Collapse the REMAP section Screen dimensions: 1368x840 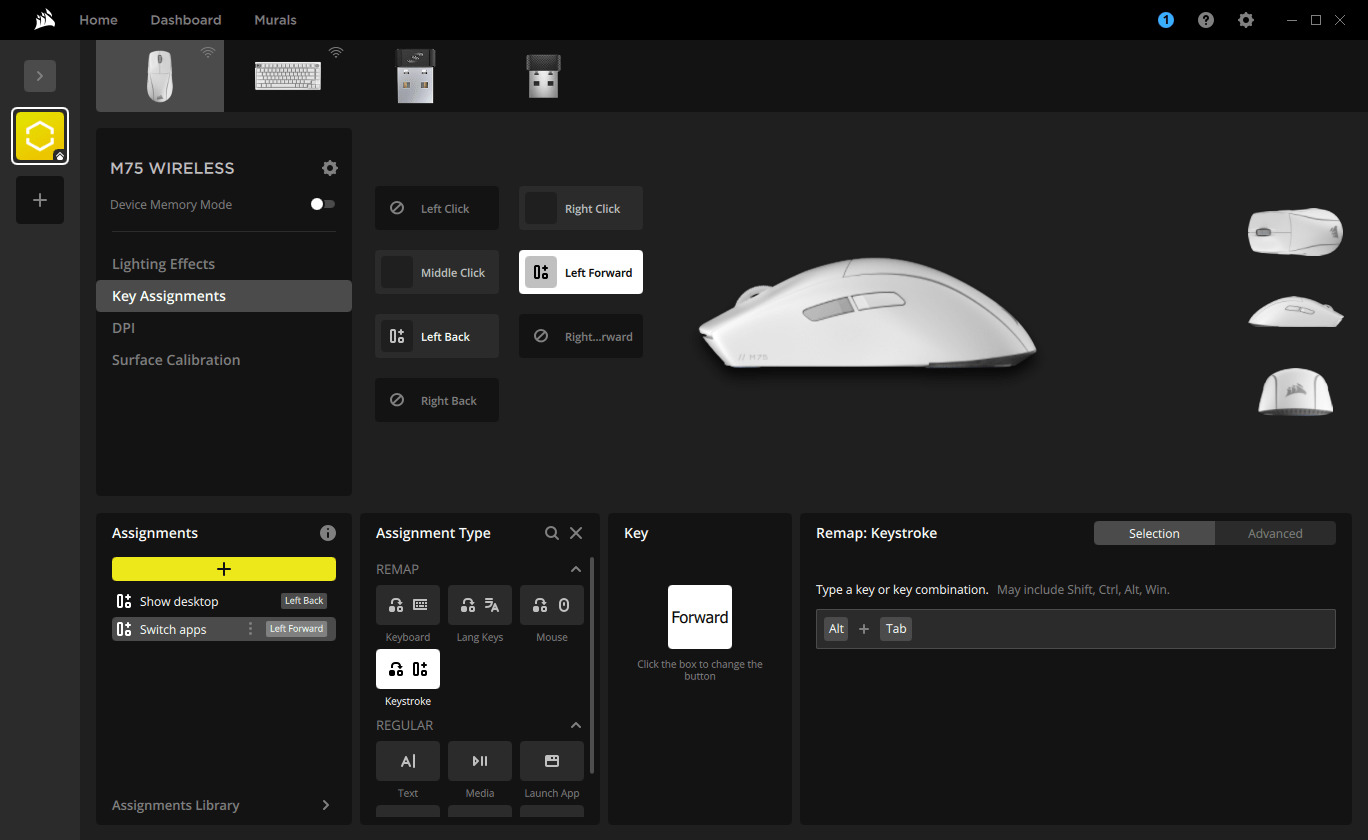click(x=576, y=569)
